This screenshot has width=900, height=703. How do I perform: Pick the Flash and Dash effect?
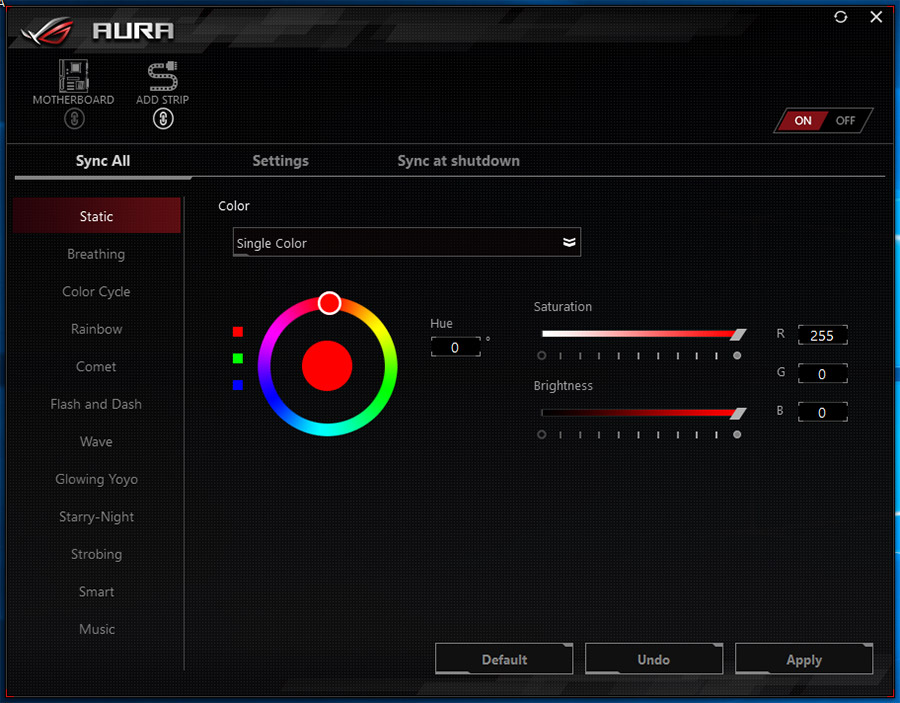click(96, 404)
